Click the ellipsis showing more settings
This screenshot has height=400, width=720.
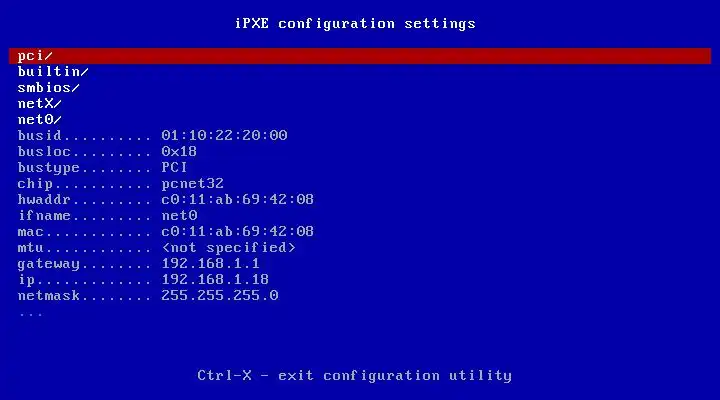[x=30, y=315]
